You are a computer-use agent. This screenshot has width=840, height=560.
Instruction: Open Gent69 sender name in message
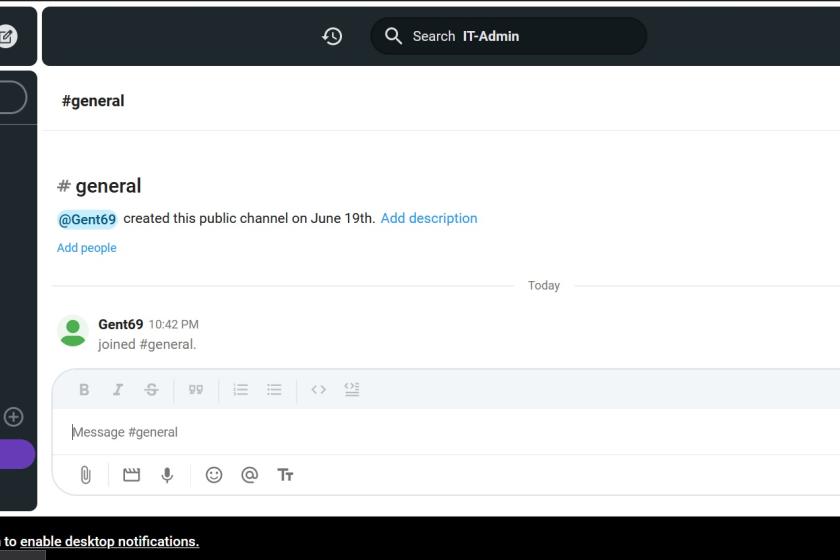[121, 324]
